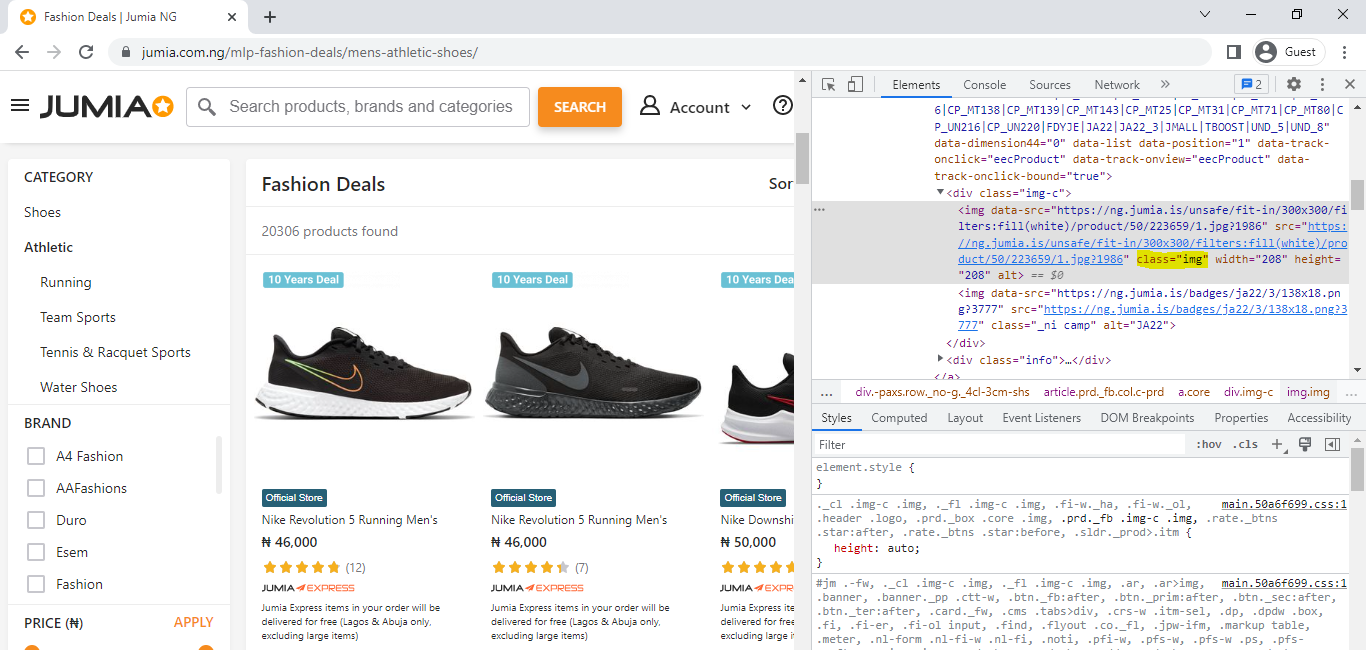Open the Water Shoes category link
The height and width of the screenshot is (650, 1366).
pyautogui.click(x=79, y=387)
